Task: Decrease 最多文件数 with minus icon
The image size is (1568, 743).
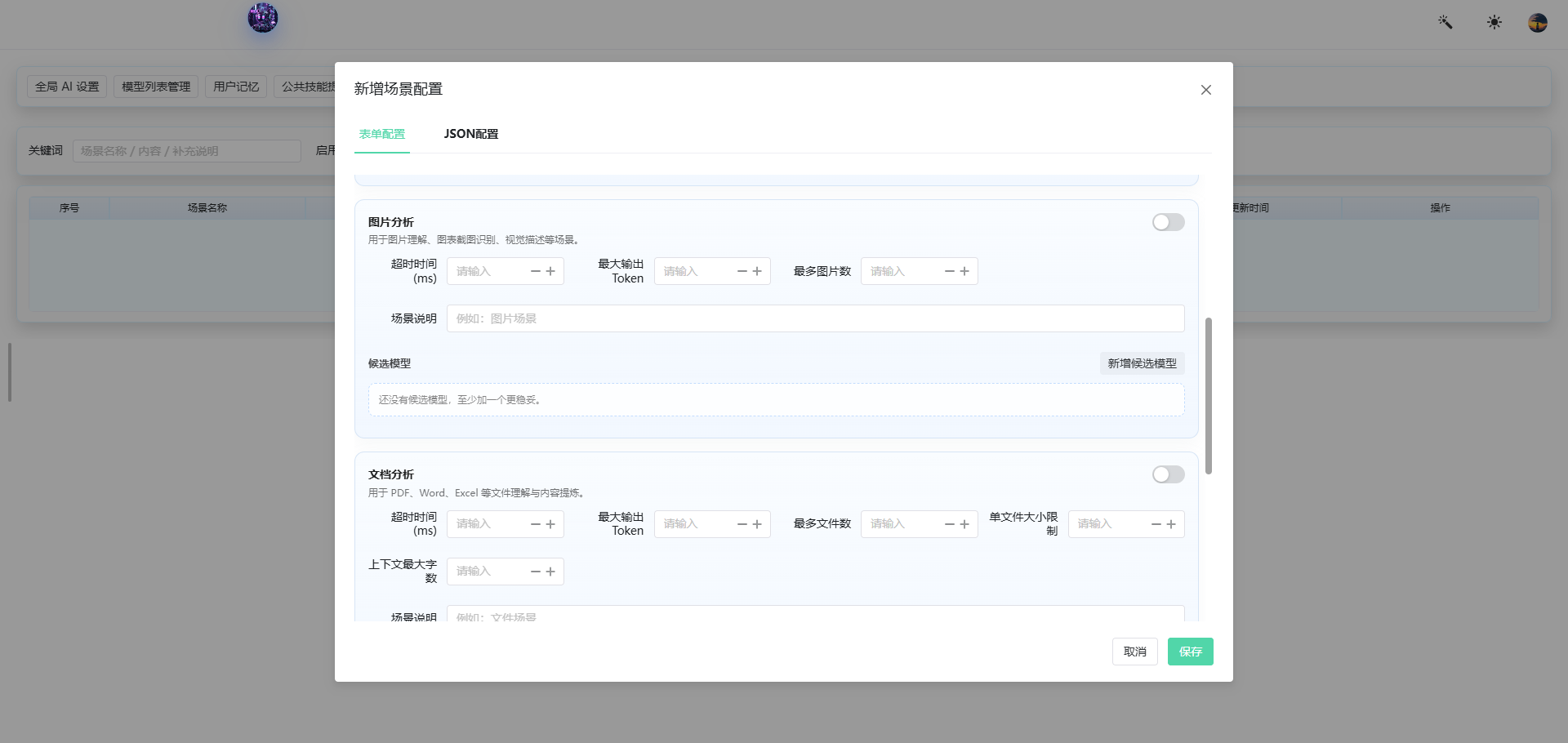Action: pos(950,524)
